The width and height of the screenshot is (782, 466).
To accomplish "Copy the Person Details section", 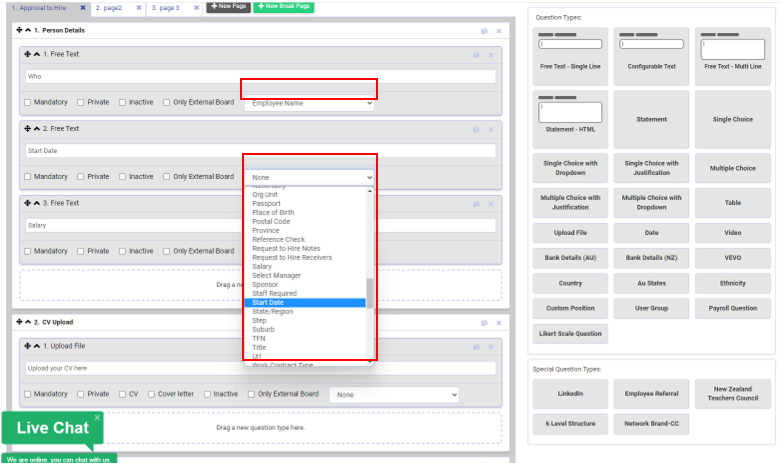I will pyautogui.click(x=484, y=31).
